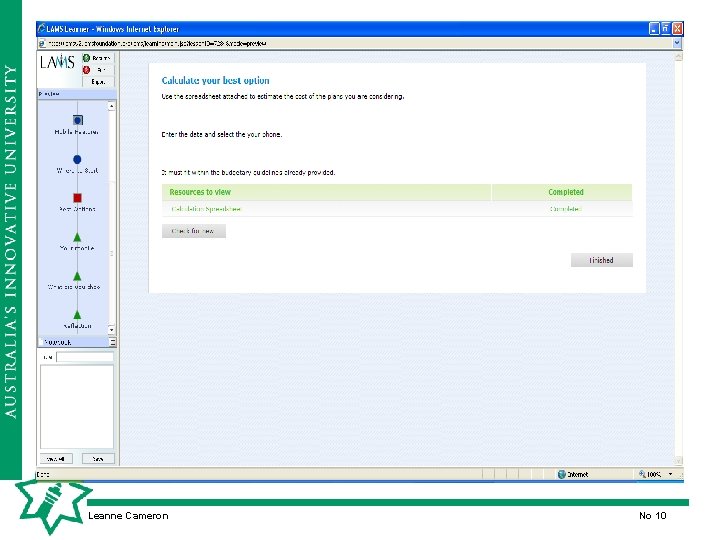The image size is (720, 540).
Task: Open the address bar dropdown arrow
Action: [677, 43]
